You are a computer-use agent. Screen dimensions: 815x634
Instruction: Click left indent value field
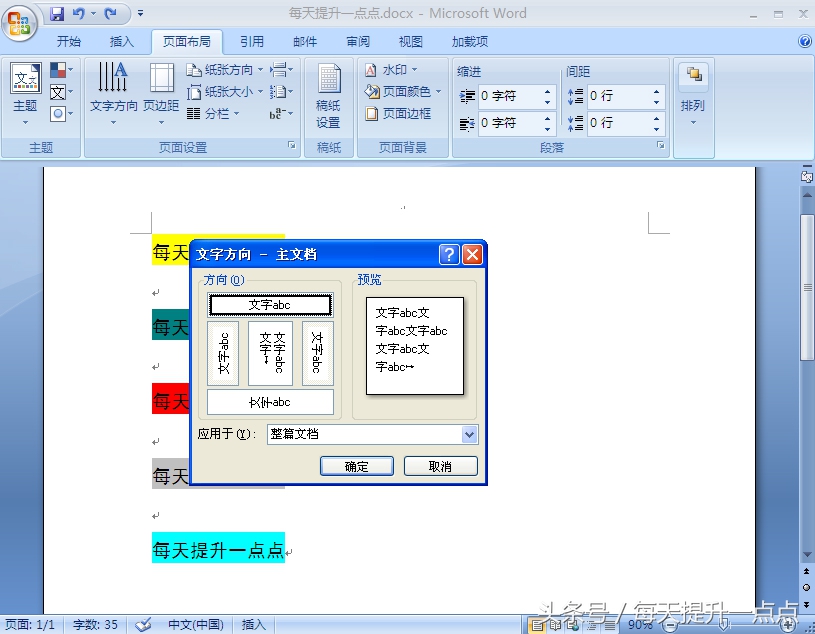point(509,96)
